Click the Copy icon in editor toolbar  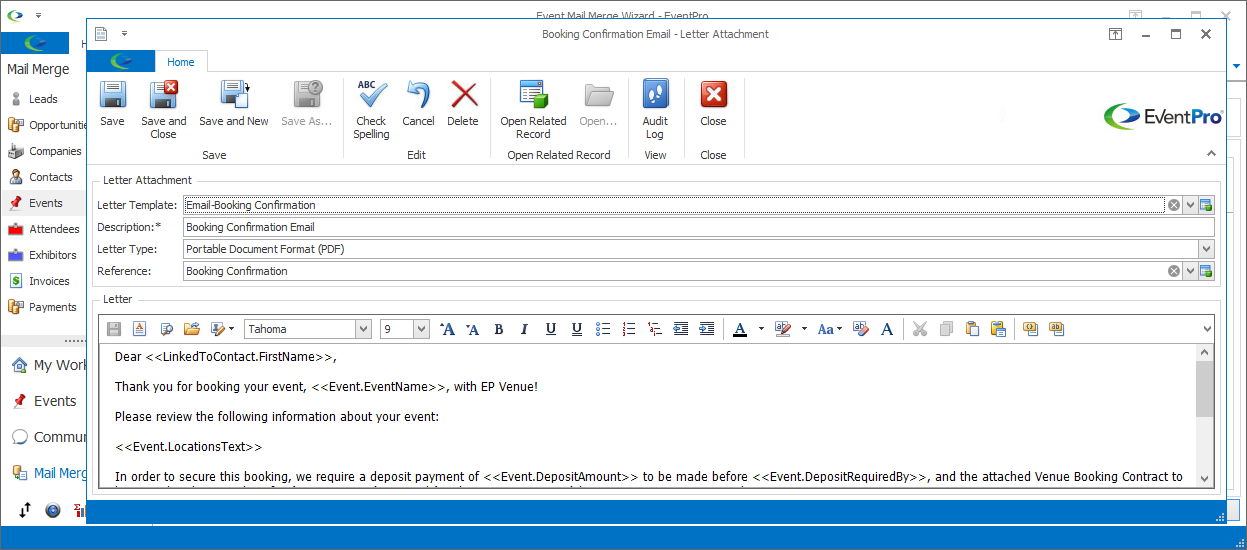click(946, 329)
